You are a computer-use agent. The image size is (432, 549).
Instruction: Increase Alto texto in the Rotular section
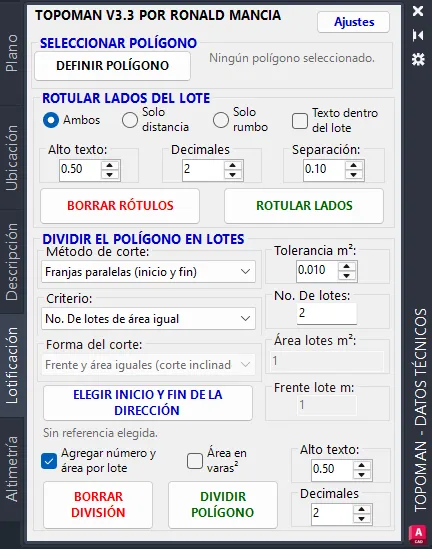(x=110, y=165)
